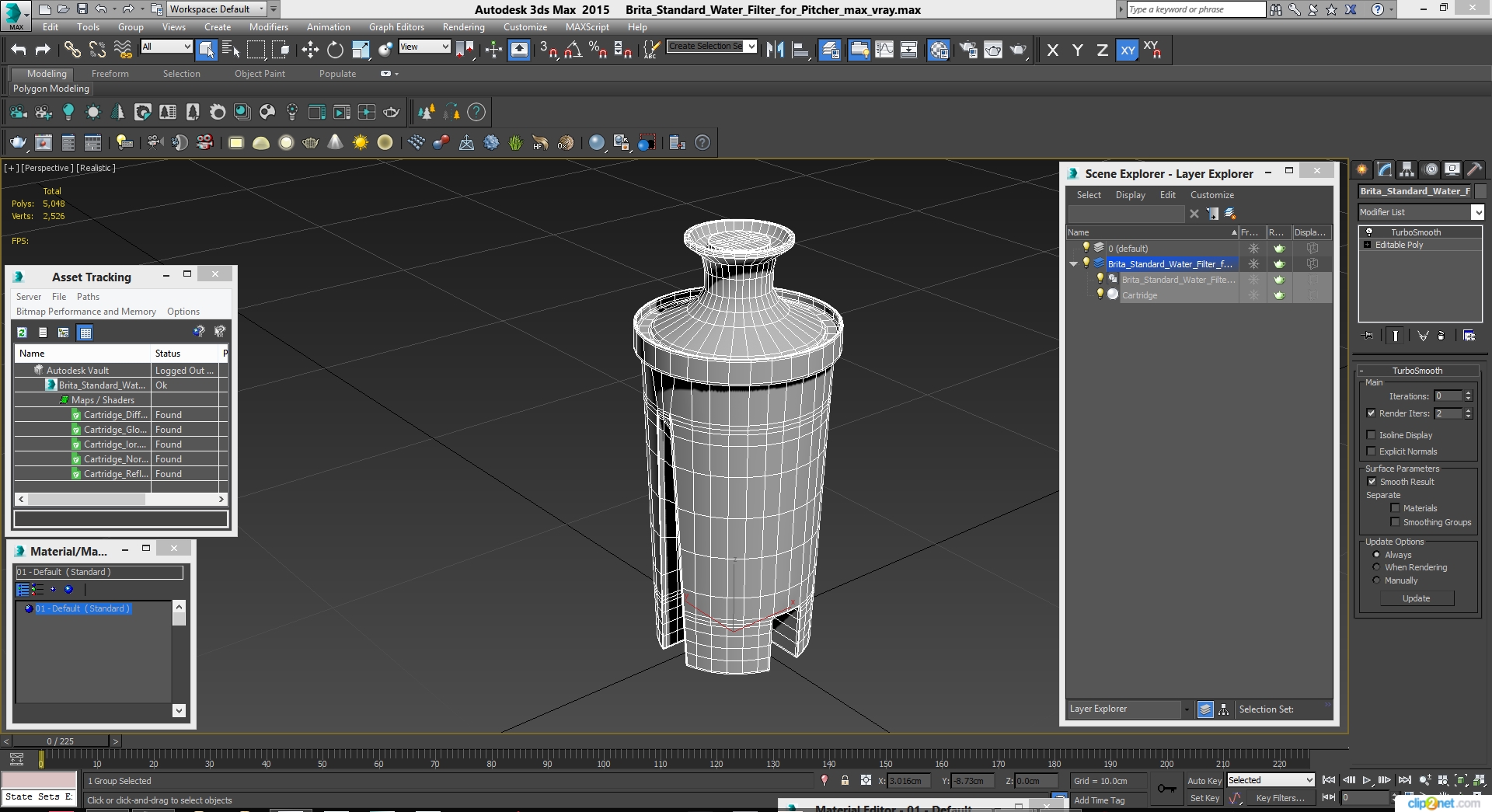Activate the Select Object tool

tap(206, 50)
